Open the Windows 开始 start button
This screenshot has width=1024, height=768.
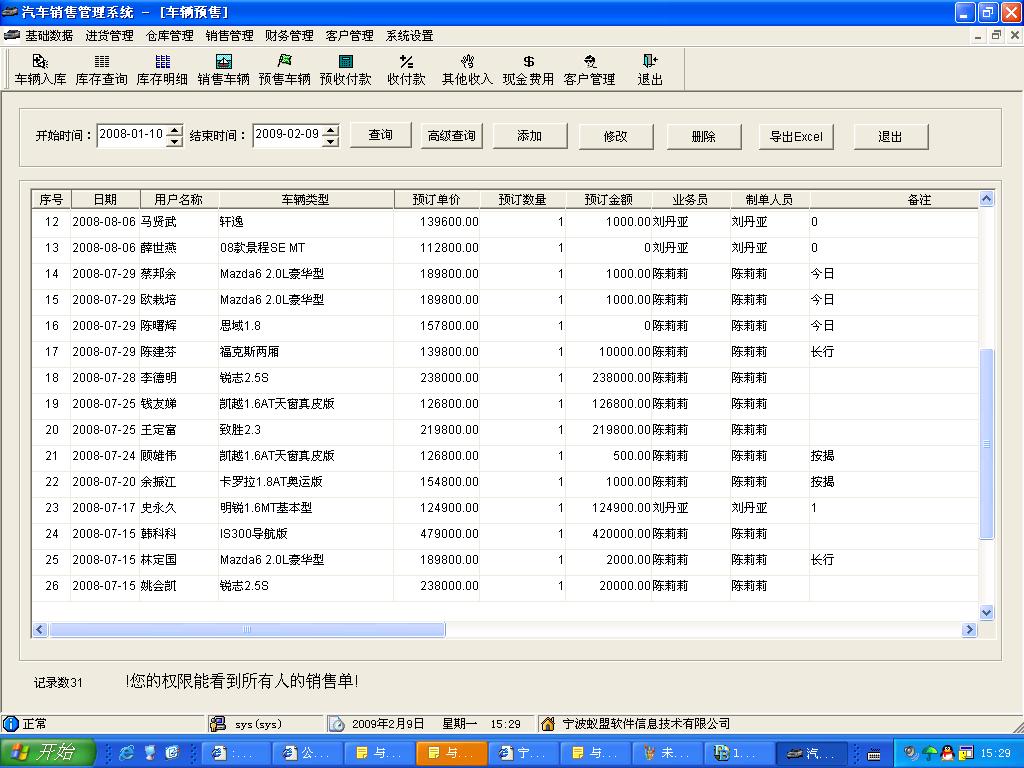(x=48, y=753)
